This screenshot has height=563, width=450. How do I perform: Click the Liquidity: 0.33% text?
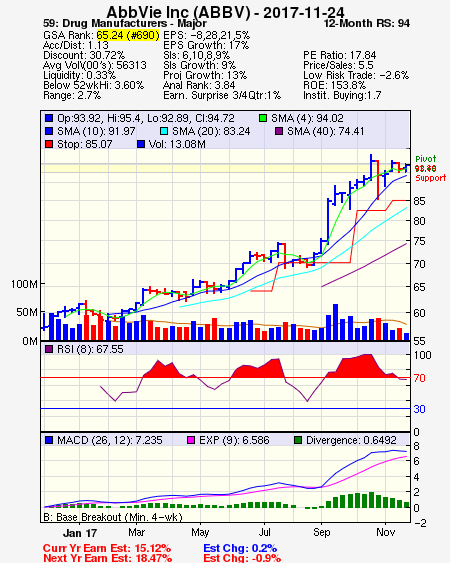click(x=79, y=75)
